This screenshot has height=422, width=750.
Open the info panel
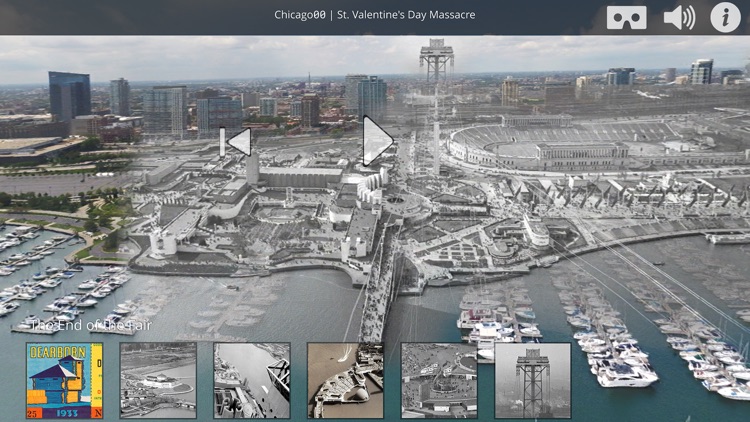click(x=725, y=18)
